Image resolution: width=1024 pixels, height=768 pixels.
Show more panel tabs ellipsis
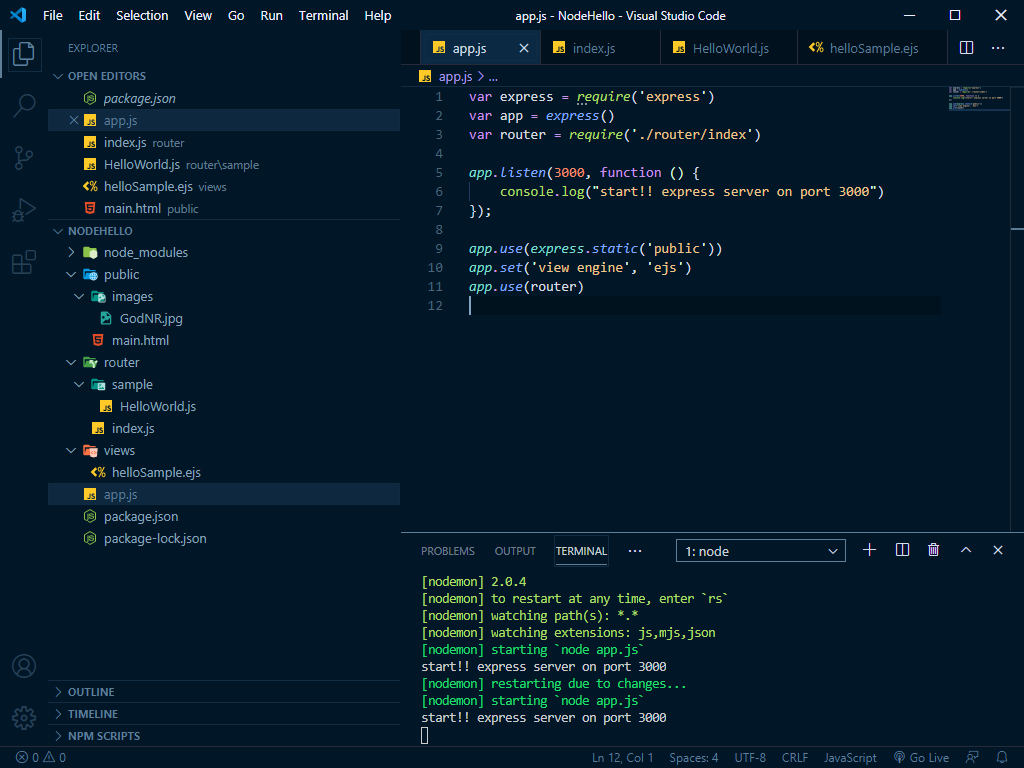click(635, 551)
